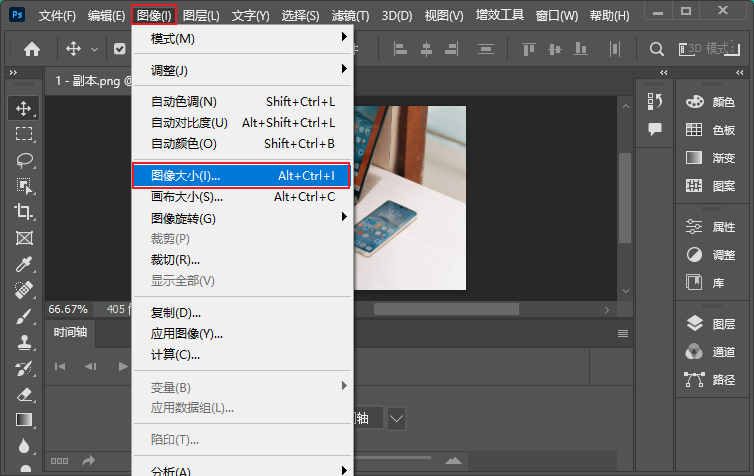Open the timeline type dropdown arrow
Viewport: 754px width, 476px height.
click(397, 418)
